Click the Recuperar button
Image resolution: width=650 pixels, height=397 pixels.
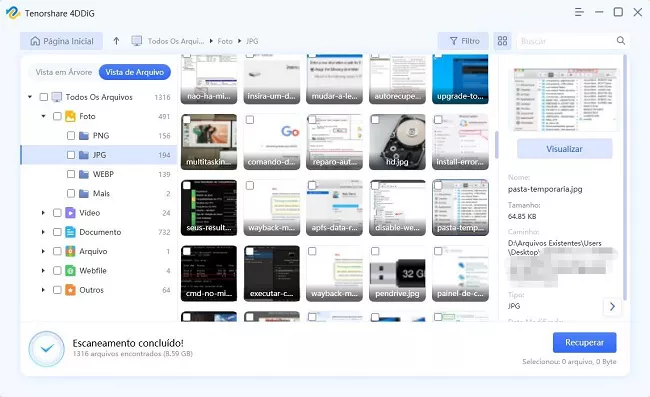click(585, 343)
